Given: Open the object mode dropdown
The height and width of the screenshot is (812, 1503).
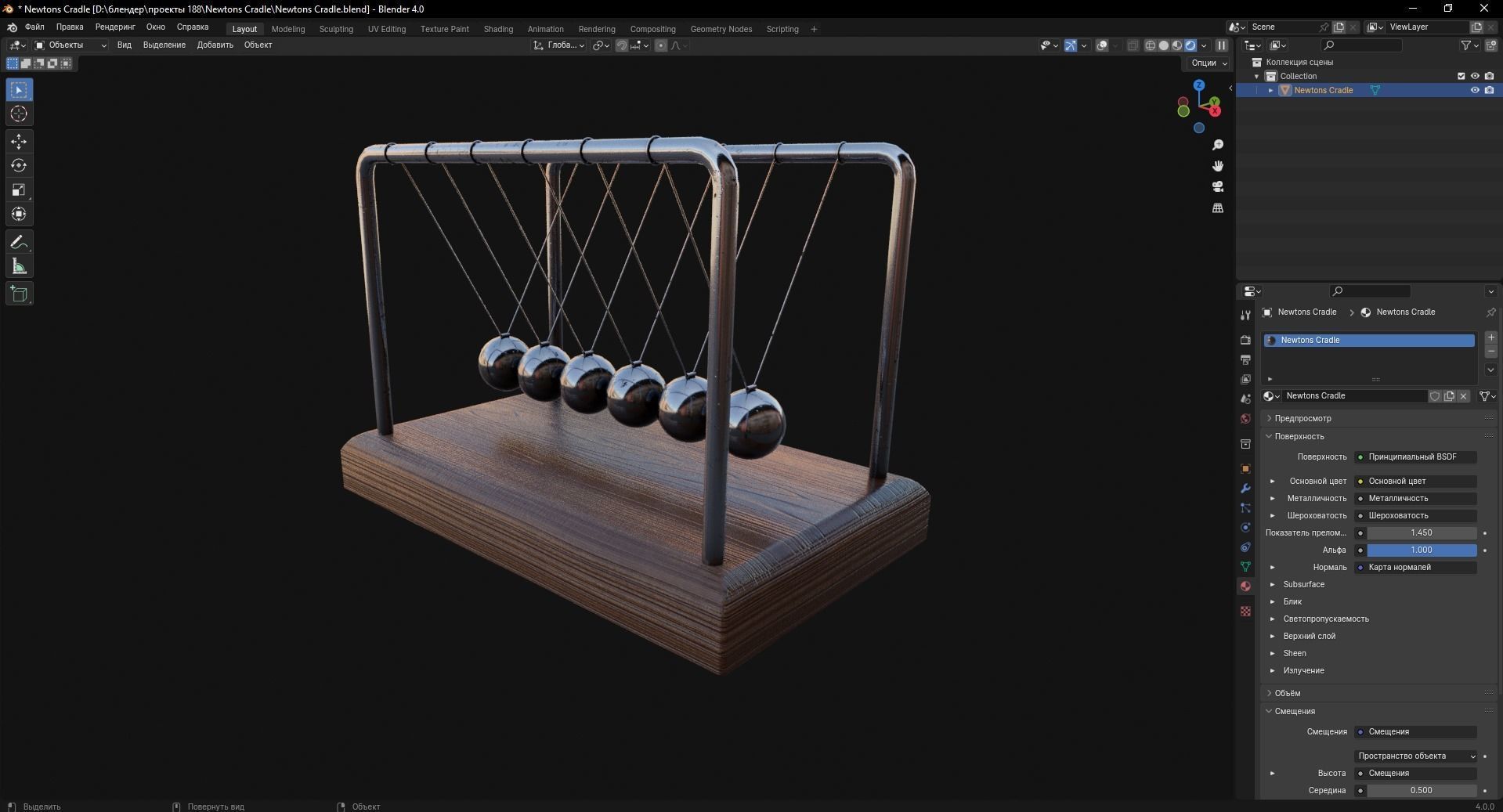Looking at the screenshot, I should coord(70,45).
